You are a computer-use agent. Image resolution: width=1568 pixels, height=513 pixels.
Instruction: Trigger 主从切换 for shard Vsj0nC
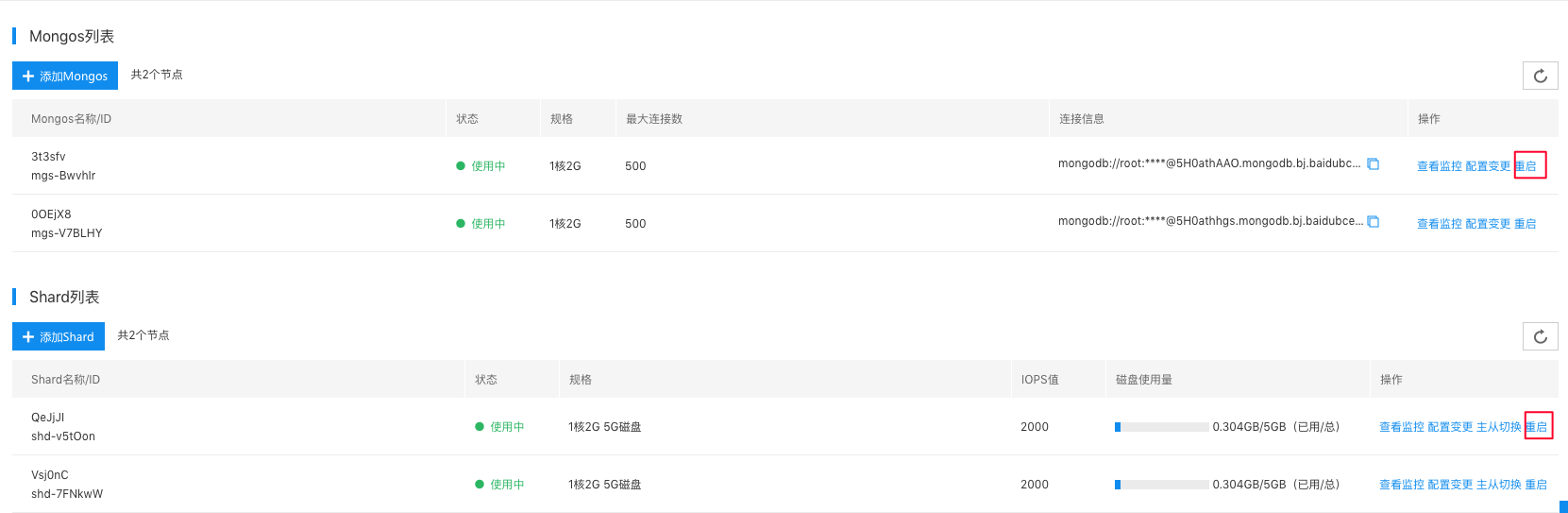click(x=1499, y=485)
